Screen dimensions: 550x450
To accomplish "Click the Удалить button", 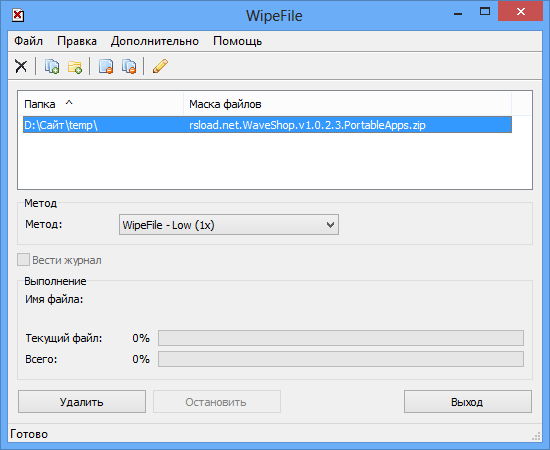I will 82,402.
